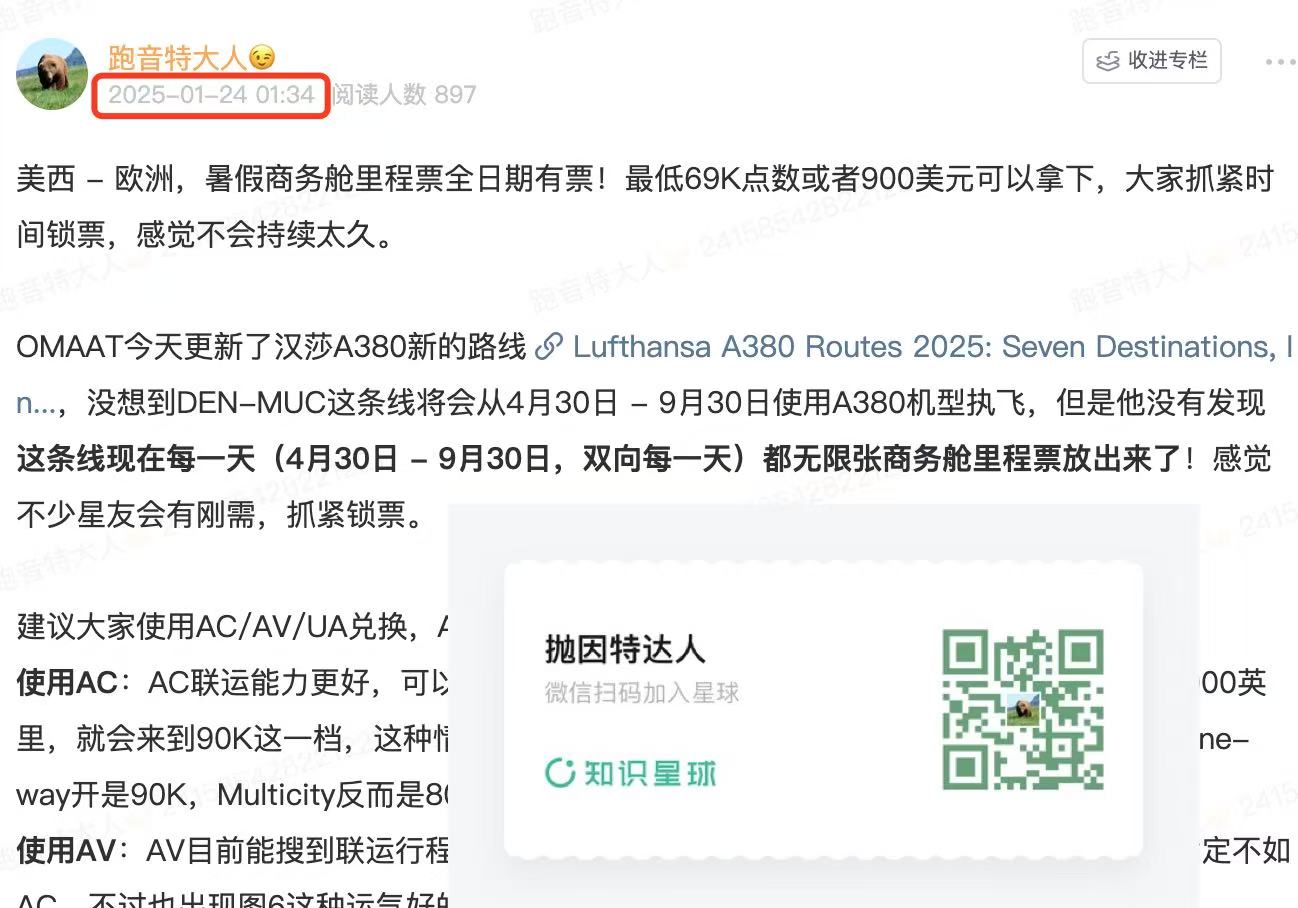Click text OMAAT今天更新了汉莎A380新的路线
1298x908 pixels.
click(x=271, y=348)
